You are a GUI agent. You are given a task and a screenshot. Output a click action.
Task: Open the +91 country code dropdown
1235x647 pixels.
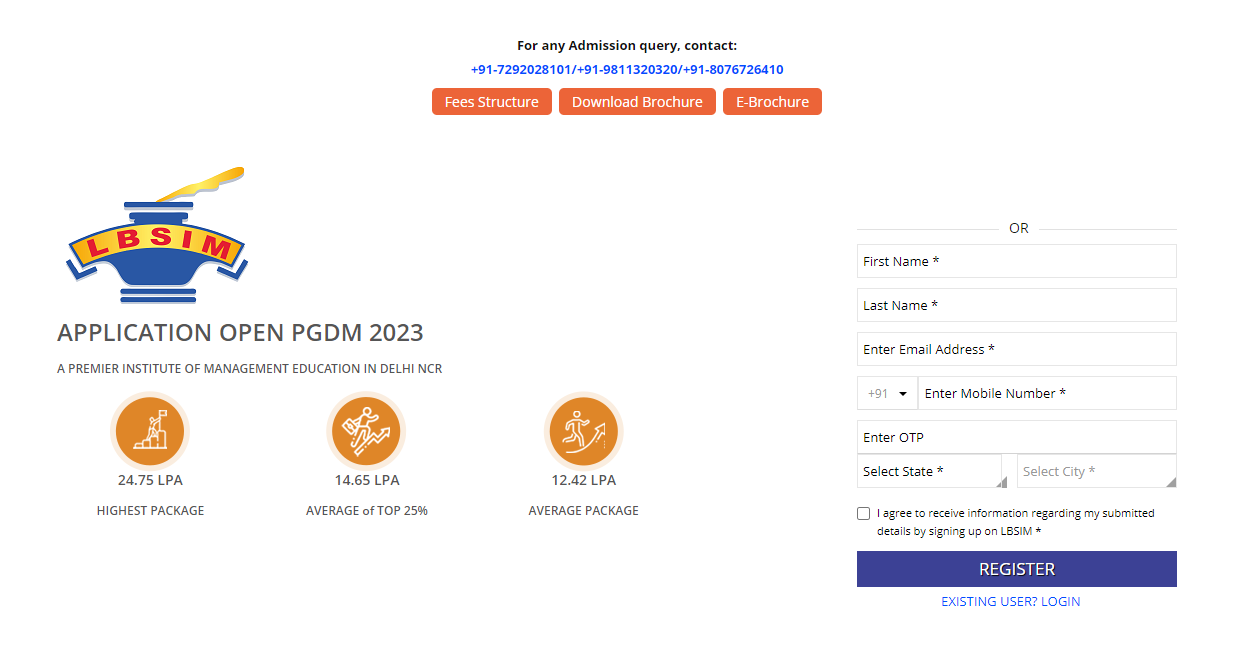[x=887, y=393]
